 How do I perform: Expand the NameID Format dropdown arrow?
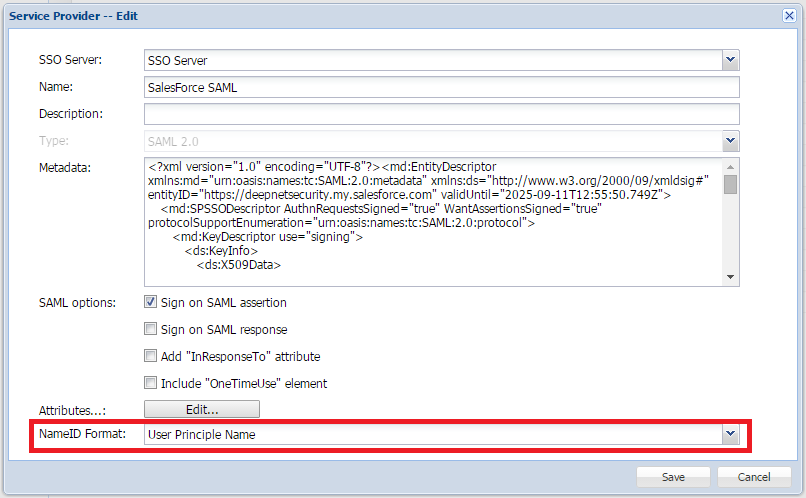731,435
